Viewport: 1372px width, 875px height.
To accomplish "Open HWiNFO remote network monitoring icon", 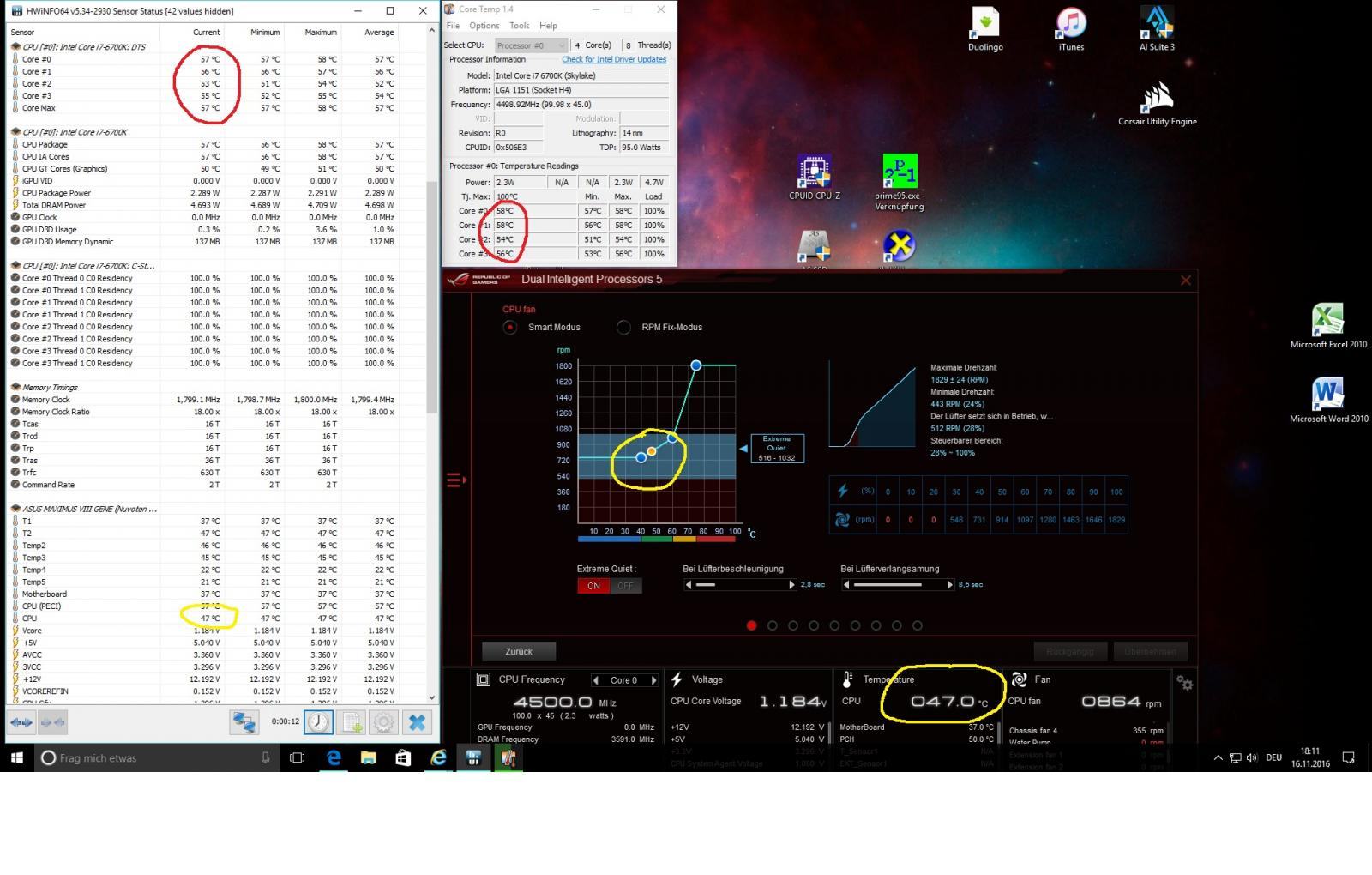I will pyautogui.click(x=244, y=722).
